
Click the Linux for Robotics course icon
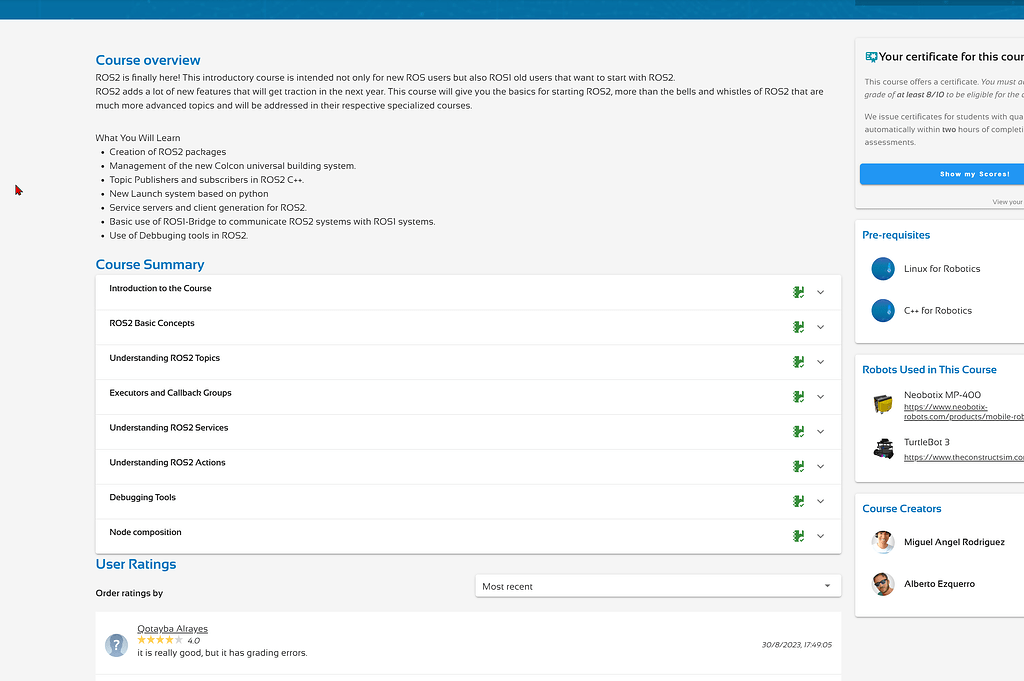[x=882, y=269]
